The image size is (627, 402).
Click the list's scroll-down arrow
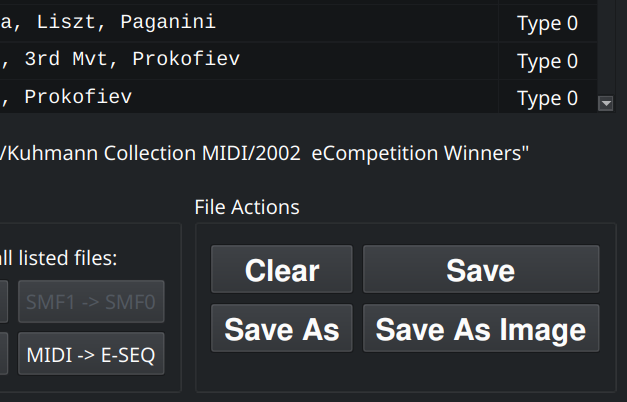[x=605, y=103]
